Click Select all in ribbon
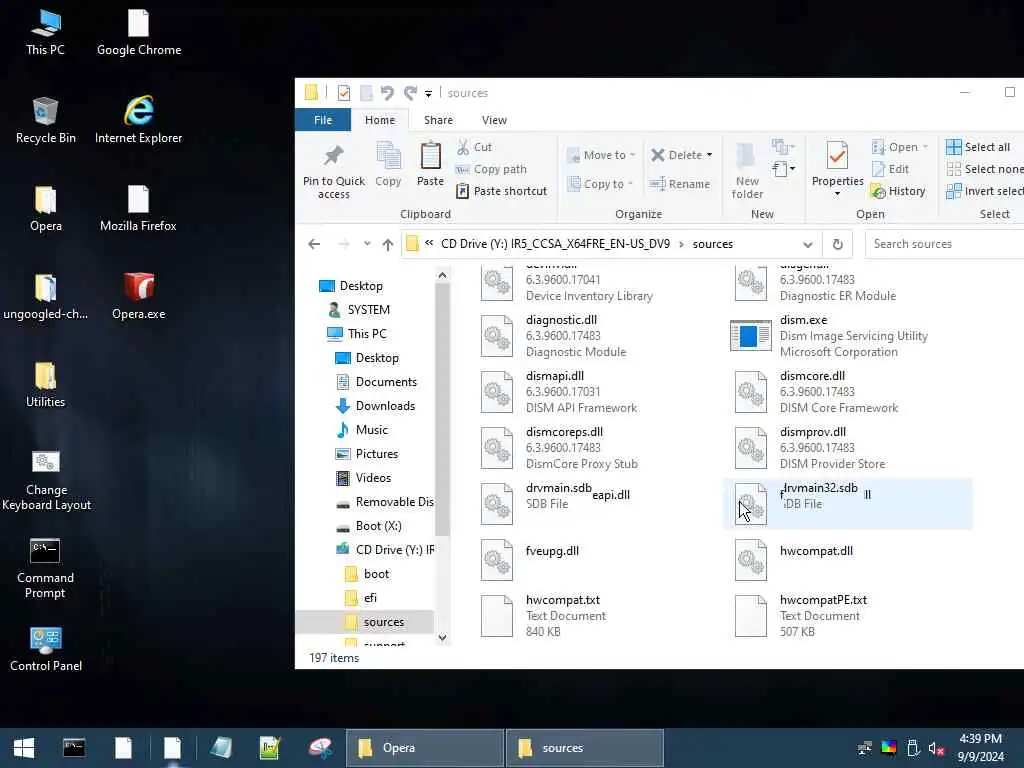This screenshot has width=1024, height=768. (x=978, y=147)
